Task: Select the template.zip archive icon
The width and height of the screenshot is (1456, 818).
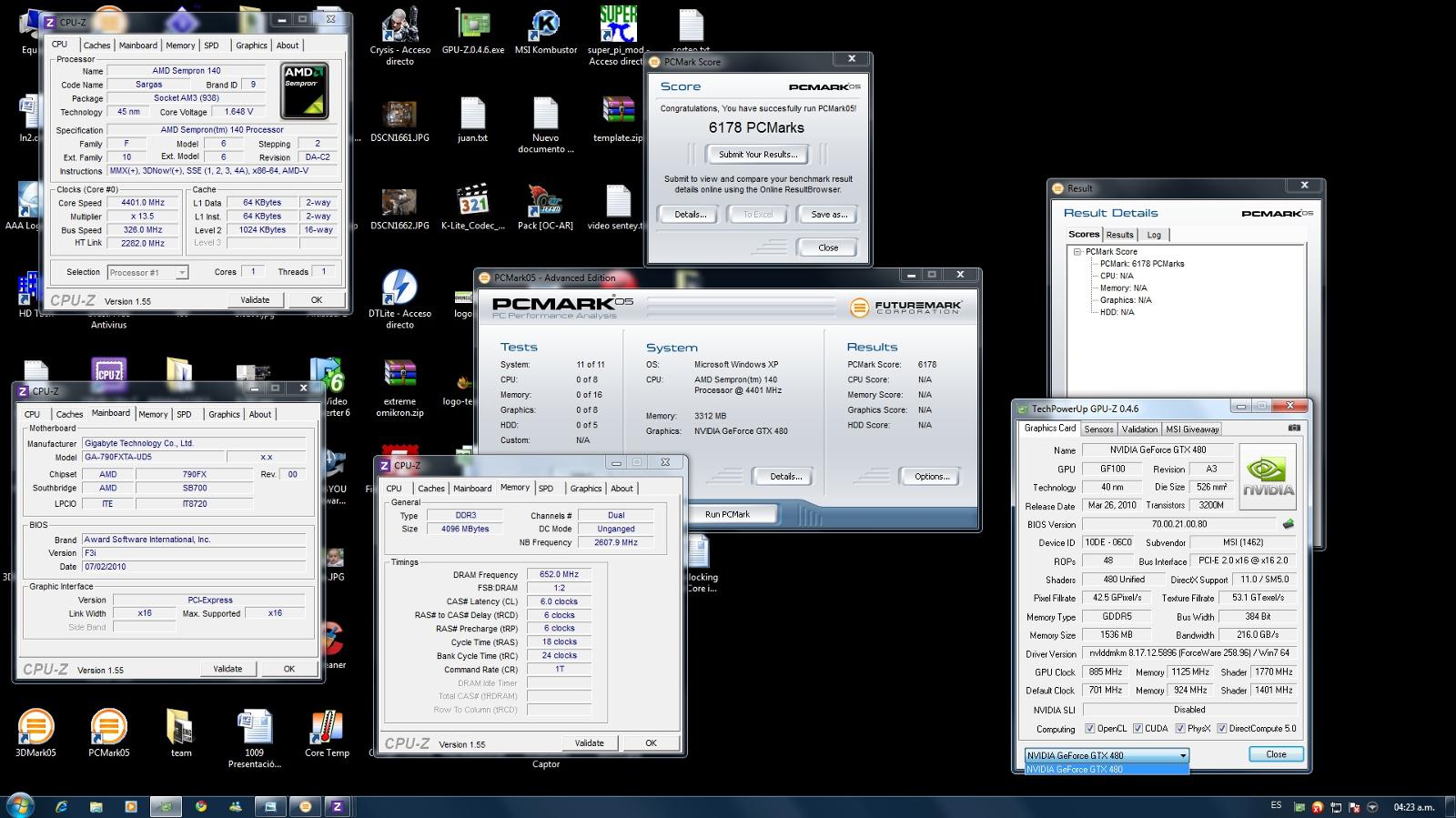Action: (x=618, y=118)
